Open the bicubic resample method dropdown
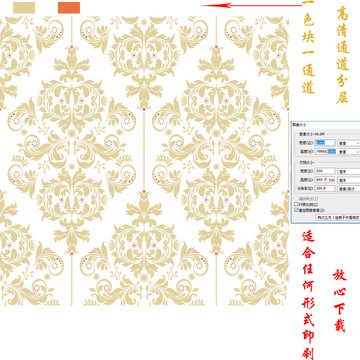This screenshot has height=360, width=360. point(338,217)
